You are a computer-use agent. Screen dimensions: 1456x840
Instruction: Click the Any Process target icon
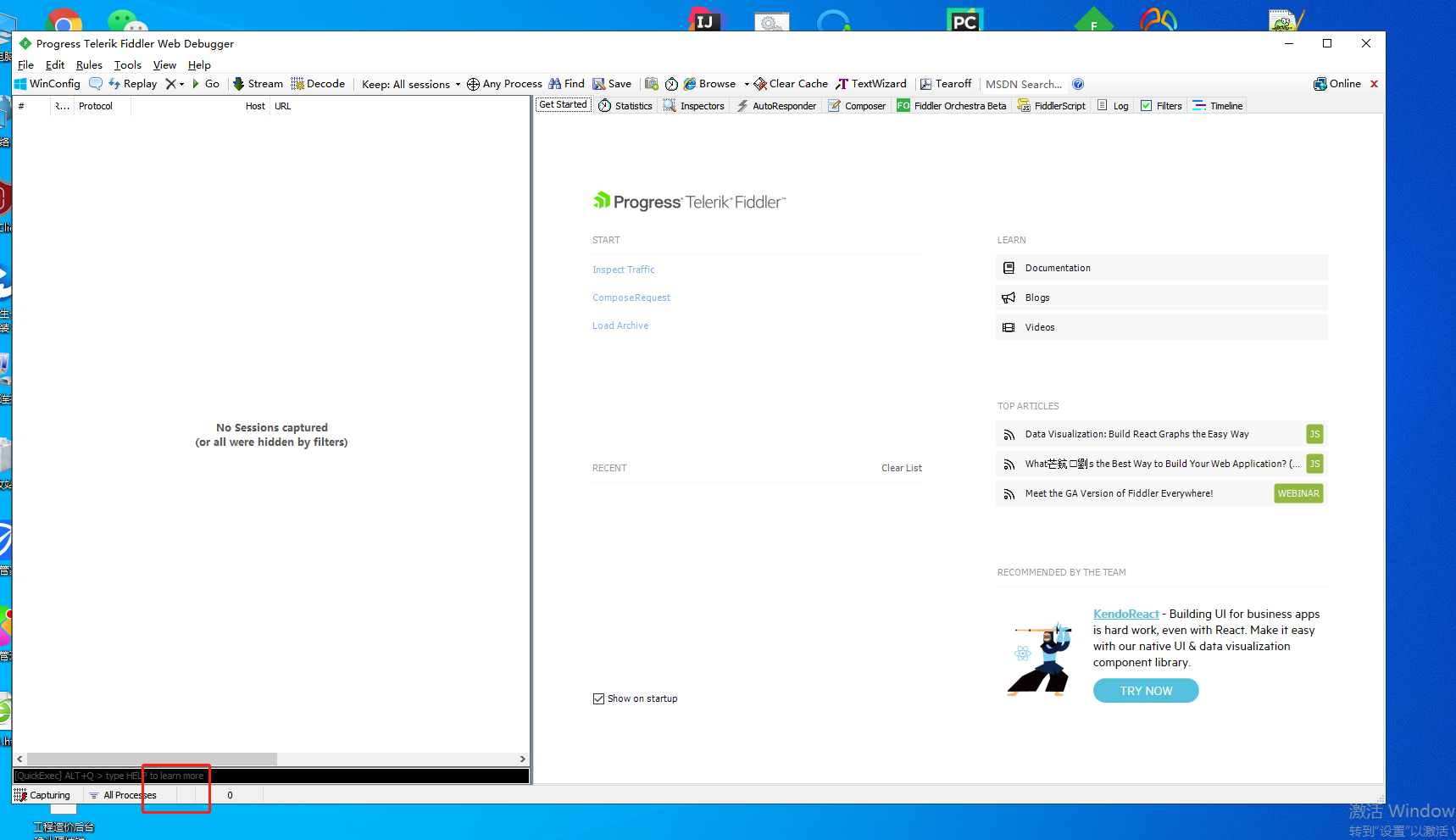(x=473, y=84)
